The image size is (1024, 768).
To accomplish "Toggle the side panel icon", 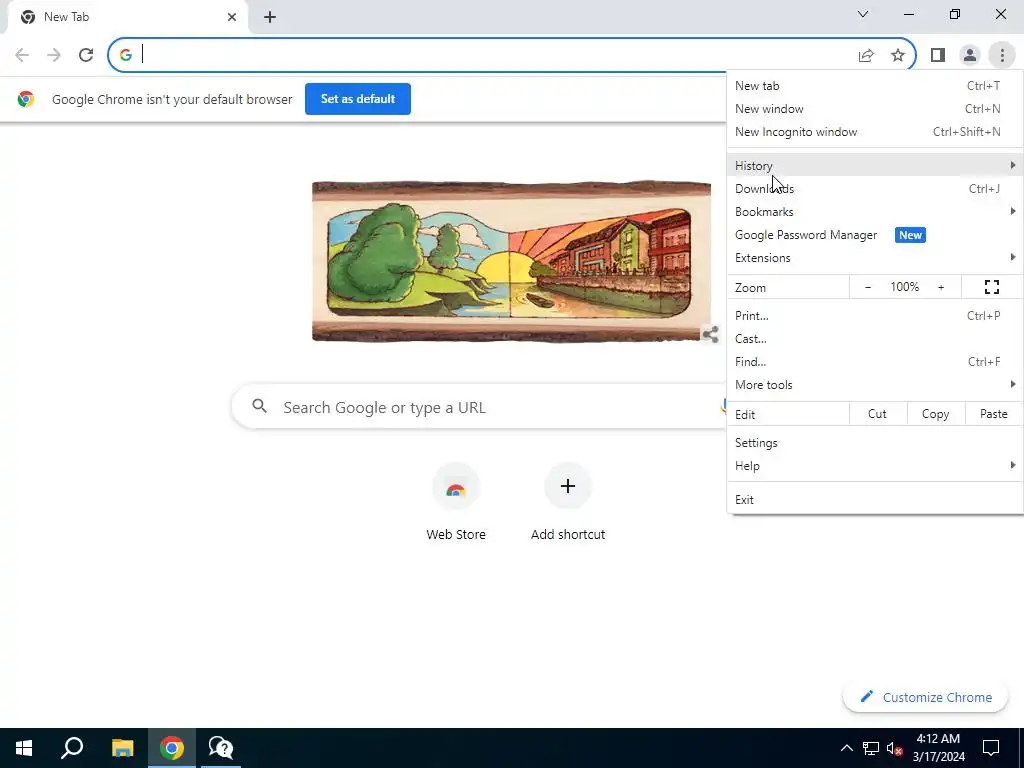I will click(x=938, y=55).
